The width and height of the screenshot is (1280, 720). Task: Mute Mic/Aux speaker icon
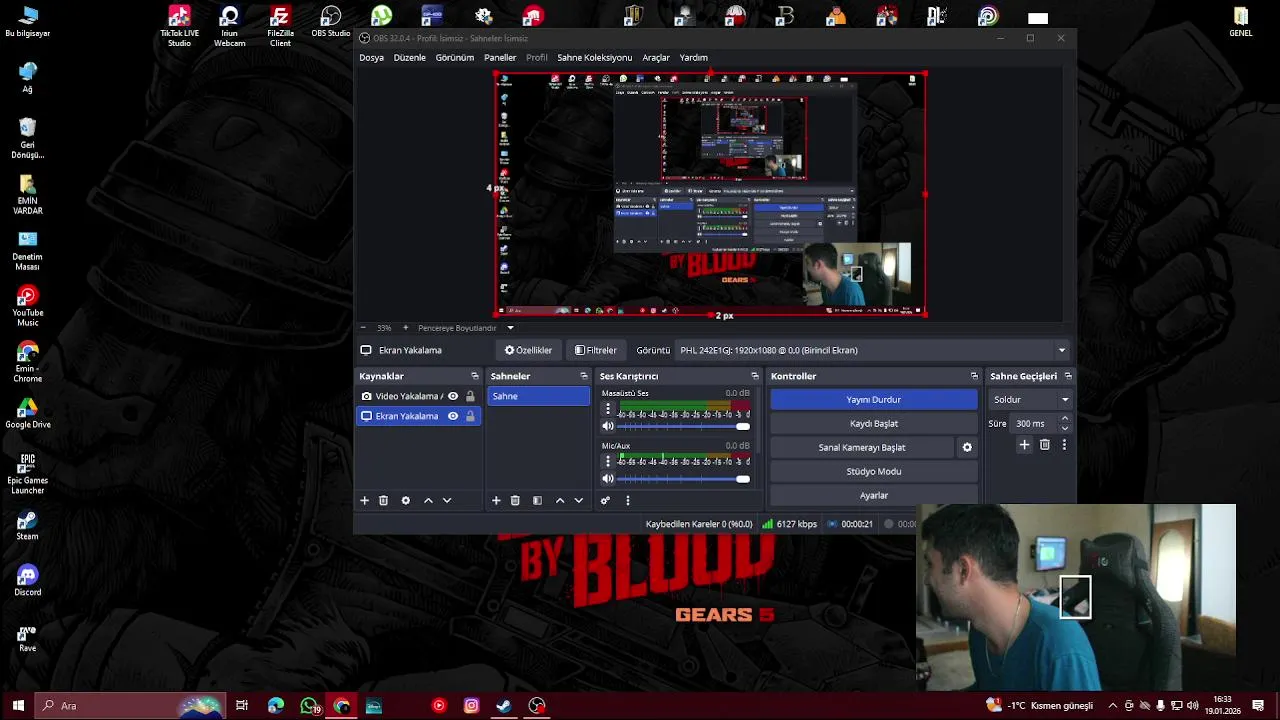[x=607, y=479]
